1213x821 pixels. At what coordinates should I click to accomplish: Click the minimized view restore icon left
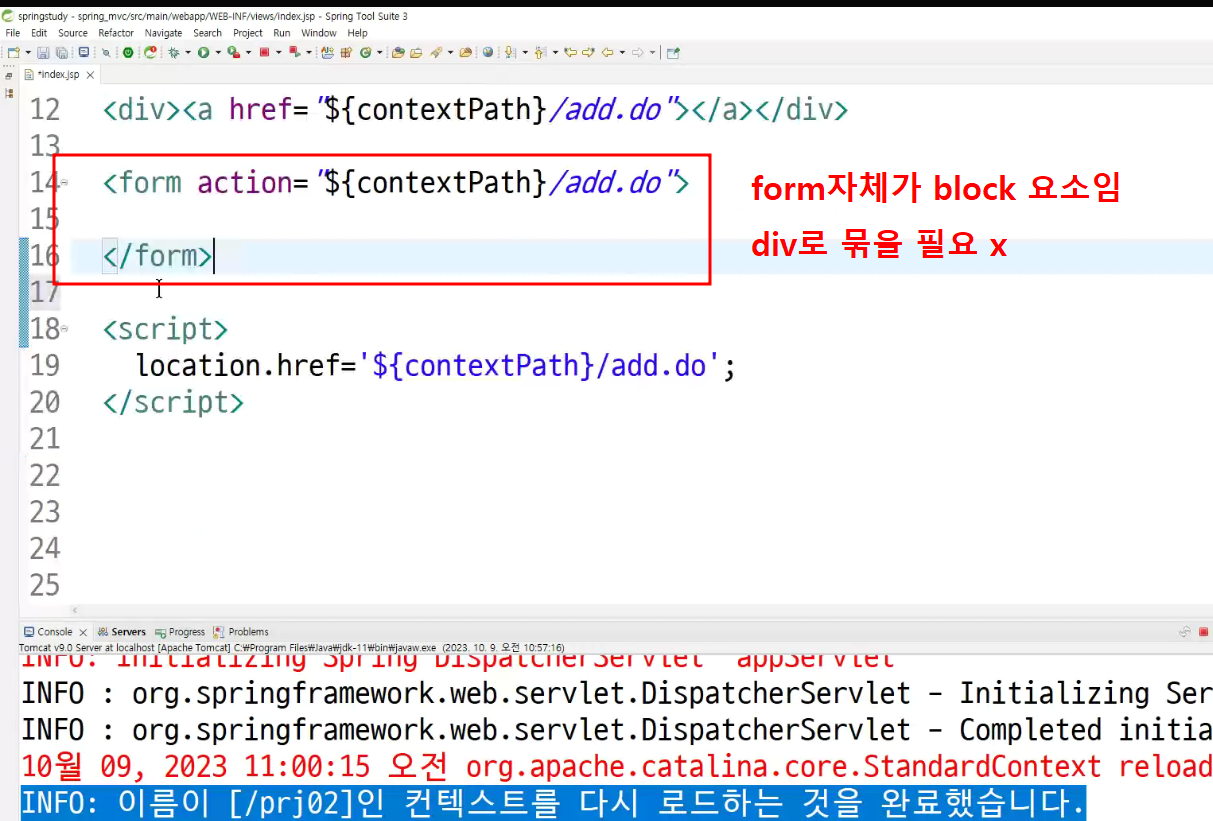click(10, 75)
